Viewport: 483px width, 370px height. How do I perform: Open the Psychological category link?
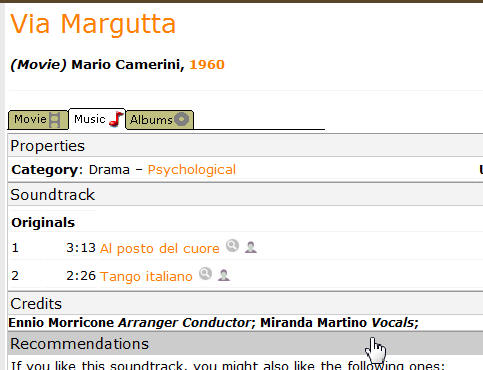(192, 170)
